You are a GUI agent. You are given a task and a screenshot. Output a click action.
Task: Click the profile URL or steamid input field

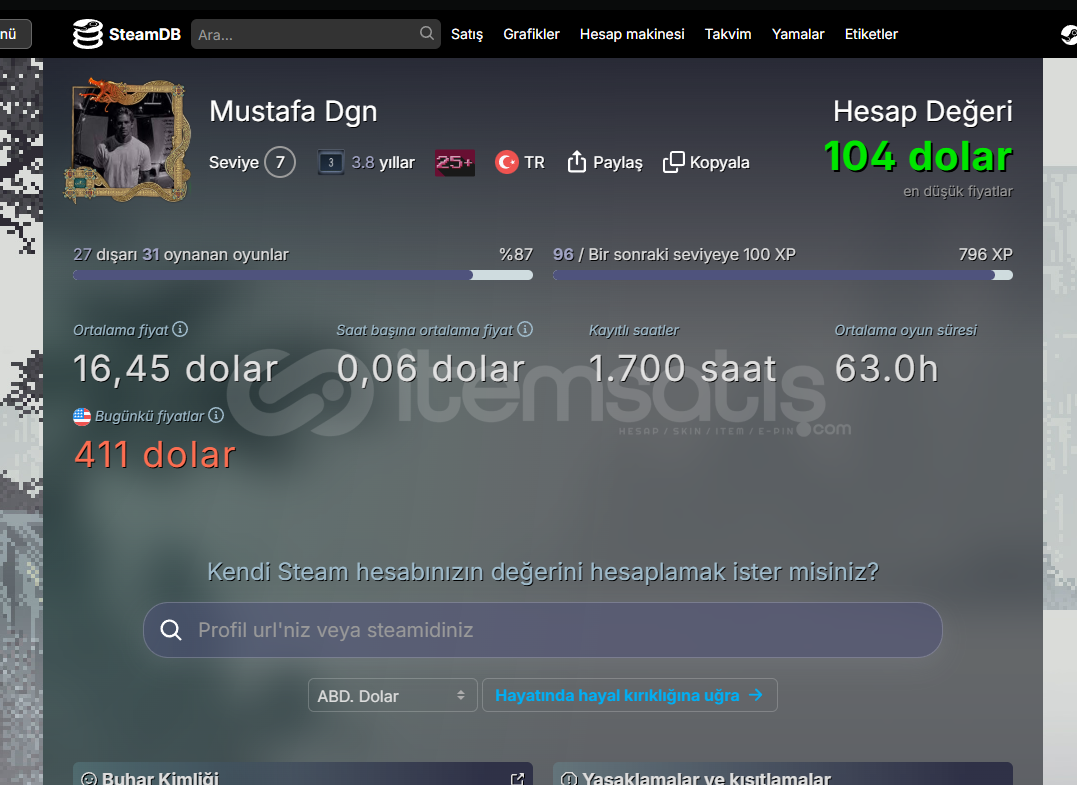click(x=543, y=630)
